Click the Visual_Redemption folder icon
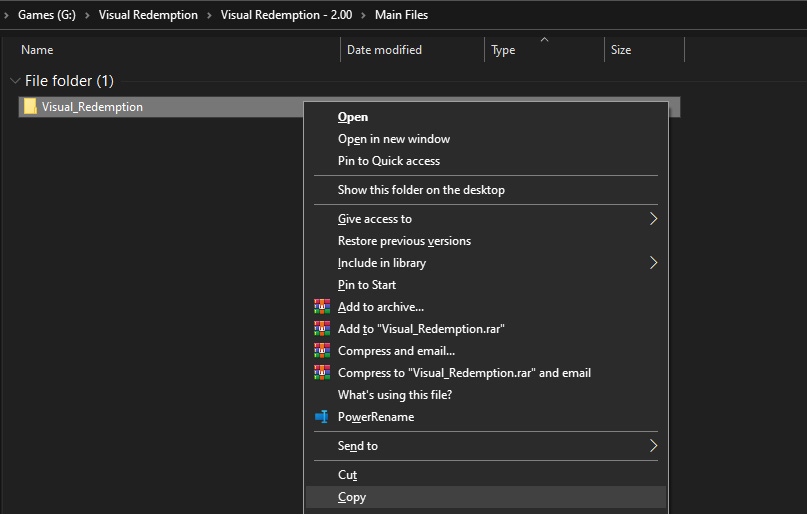807x514 pixels. click(30, 107)
